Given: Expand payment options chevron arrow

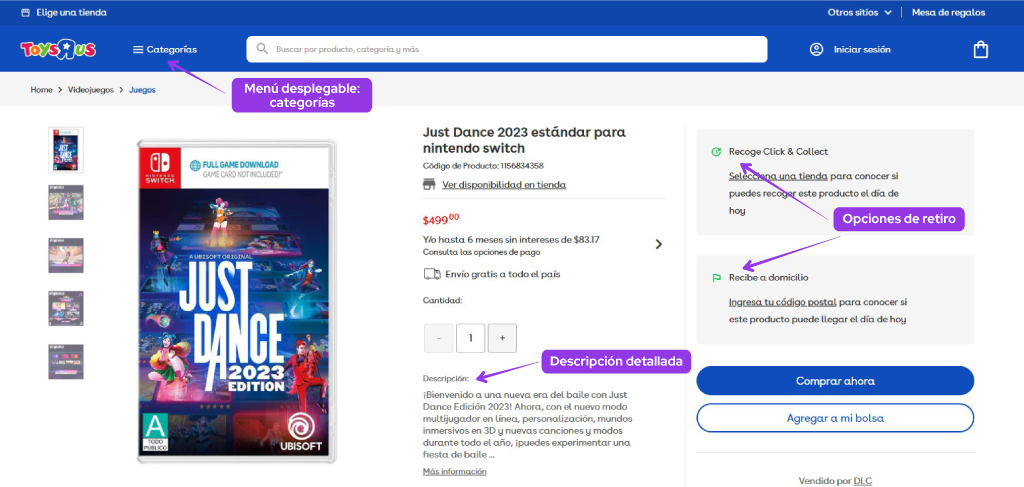Looking at the screenshot, I should (x=658, y=244).
